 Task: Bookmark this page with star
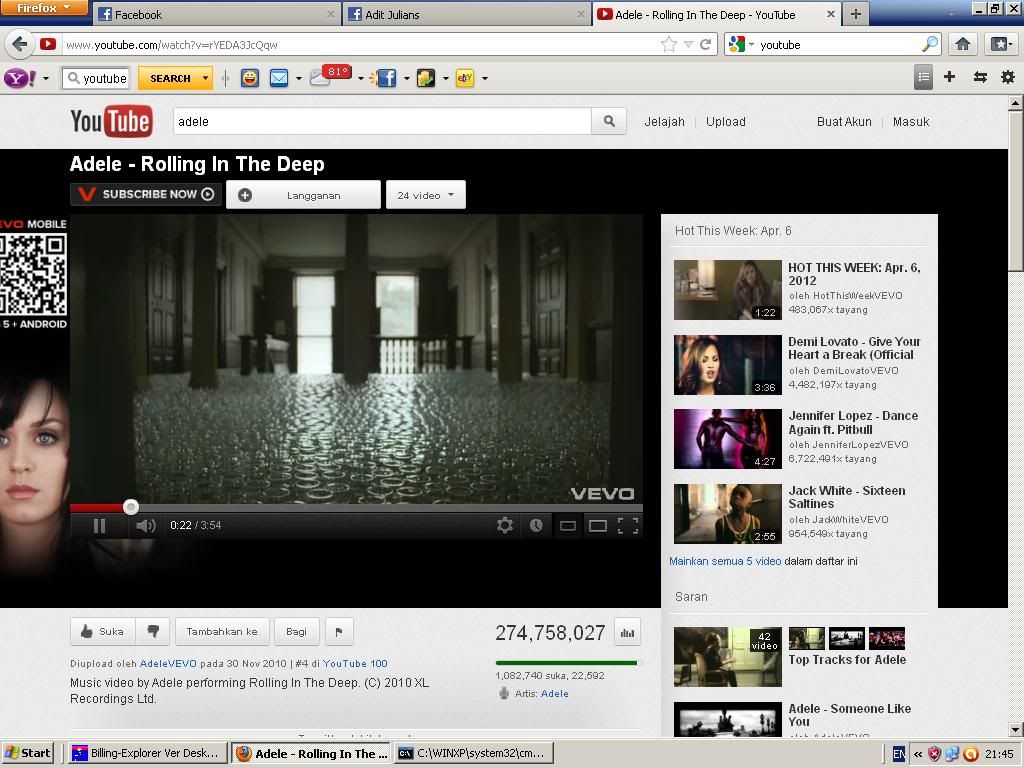tap(668, 44)
